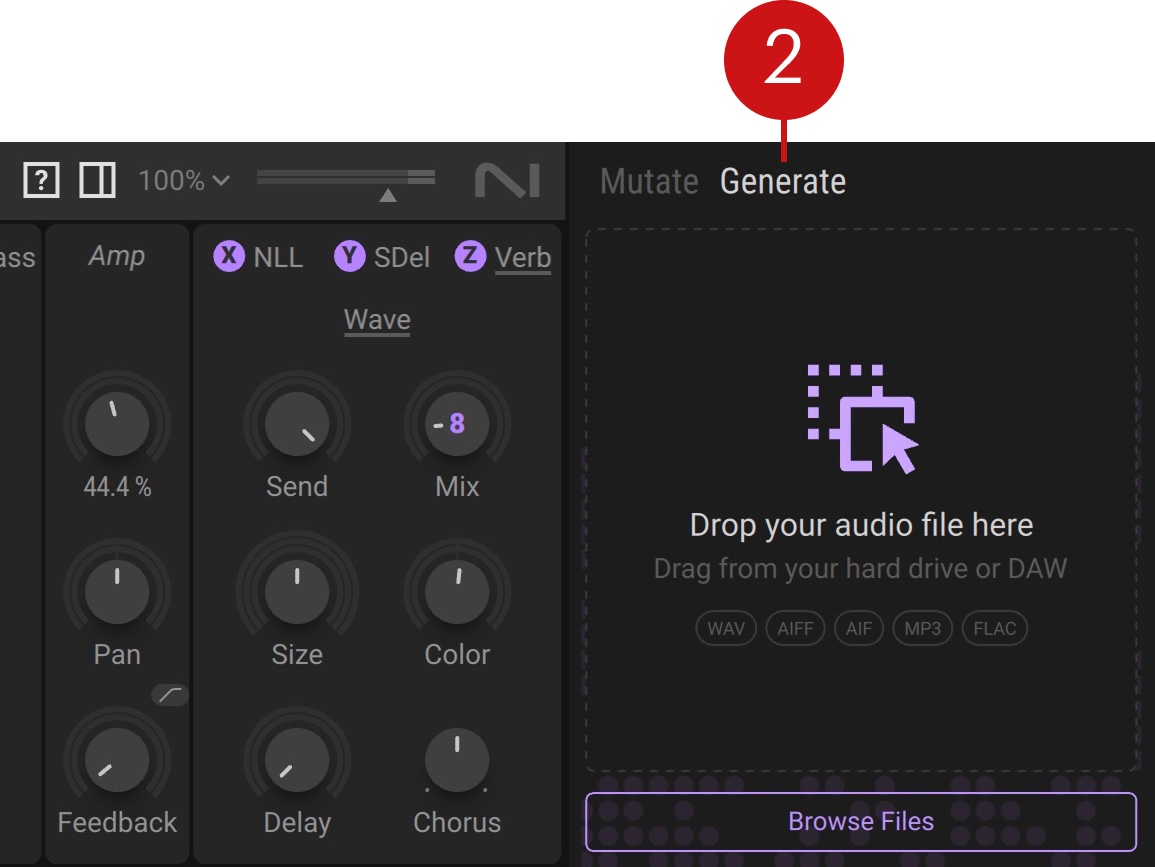Click the Browse Files button
This screenshot has width=1155, height=867.
pyautogui.click(x=861, y=821)
